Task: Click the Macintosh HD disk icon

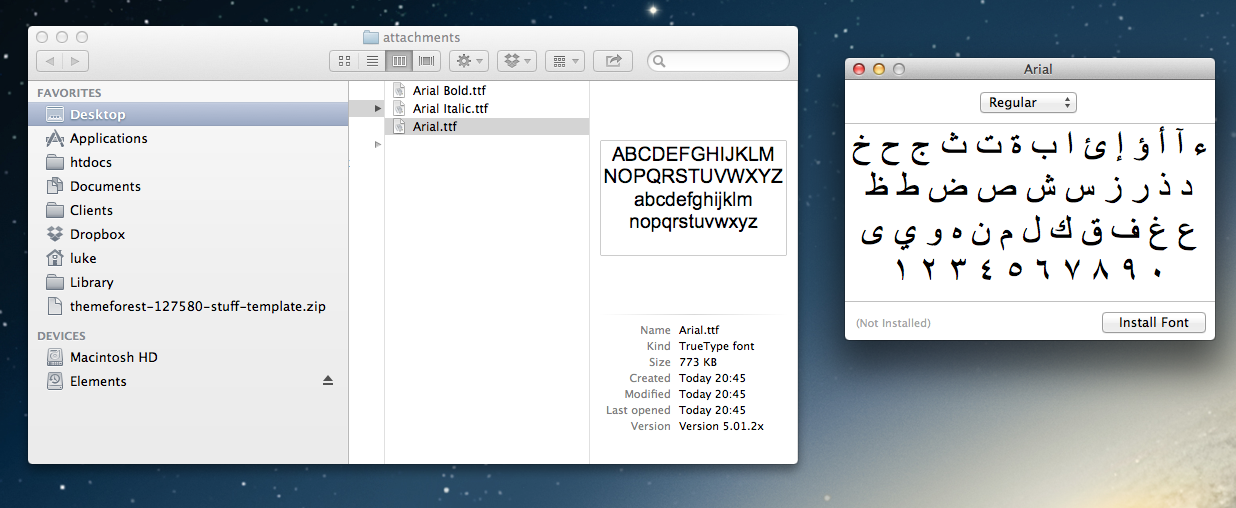Action: 54,357
